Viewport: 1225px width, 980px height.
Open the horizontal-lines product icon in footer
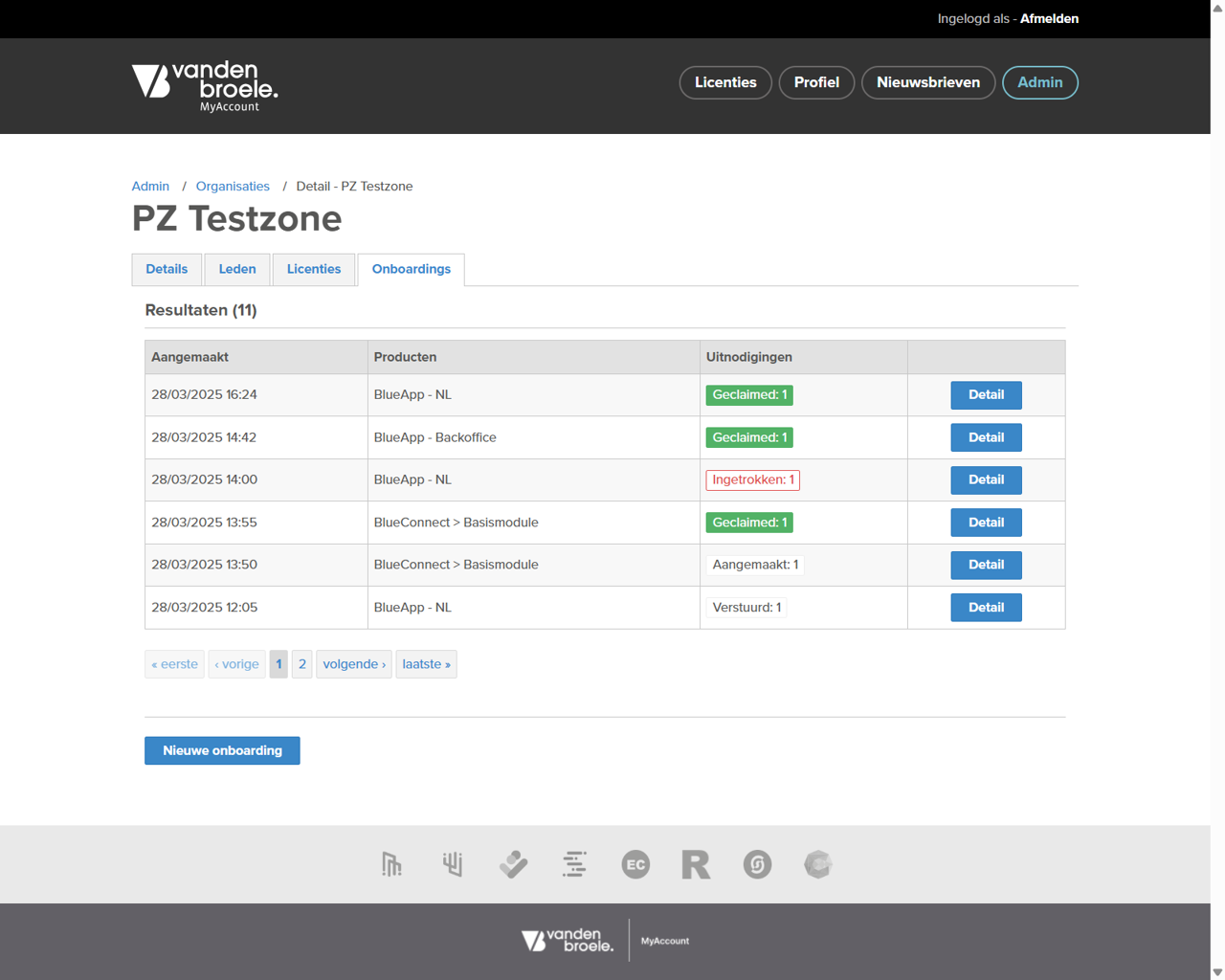574,864
